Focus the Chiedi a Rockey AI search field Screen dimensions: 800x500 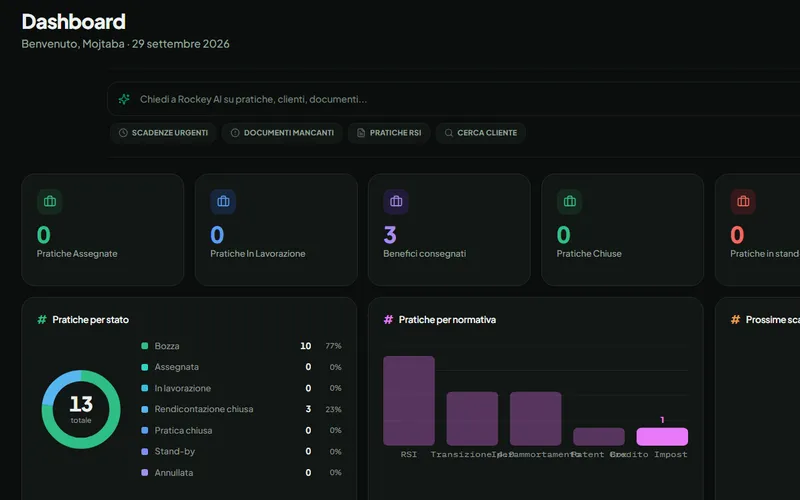[x=454, y=99]
